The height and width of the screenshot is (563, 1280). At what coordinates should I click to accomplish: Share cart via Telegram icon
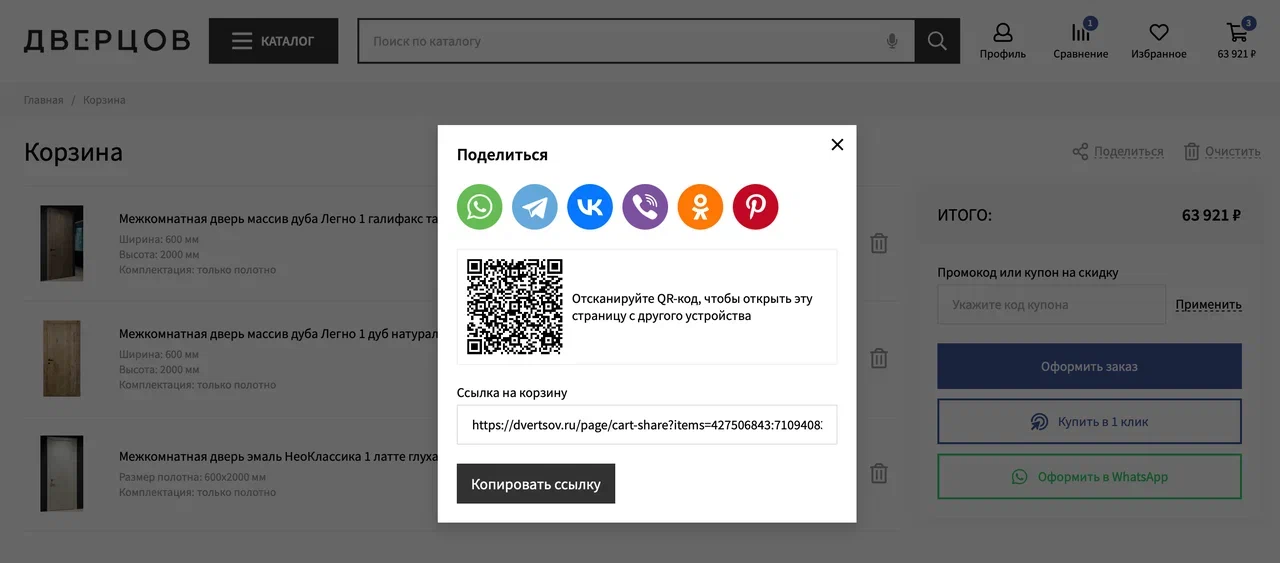(x=535, y=207)
